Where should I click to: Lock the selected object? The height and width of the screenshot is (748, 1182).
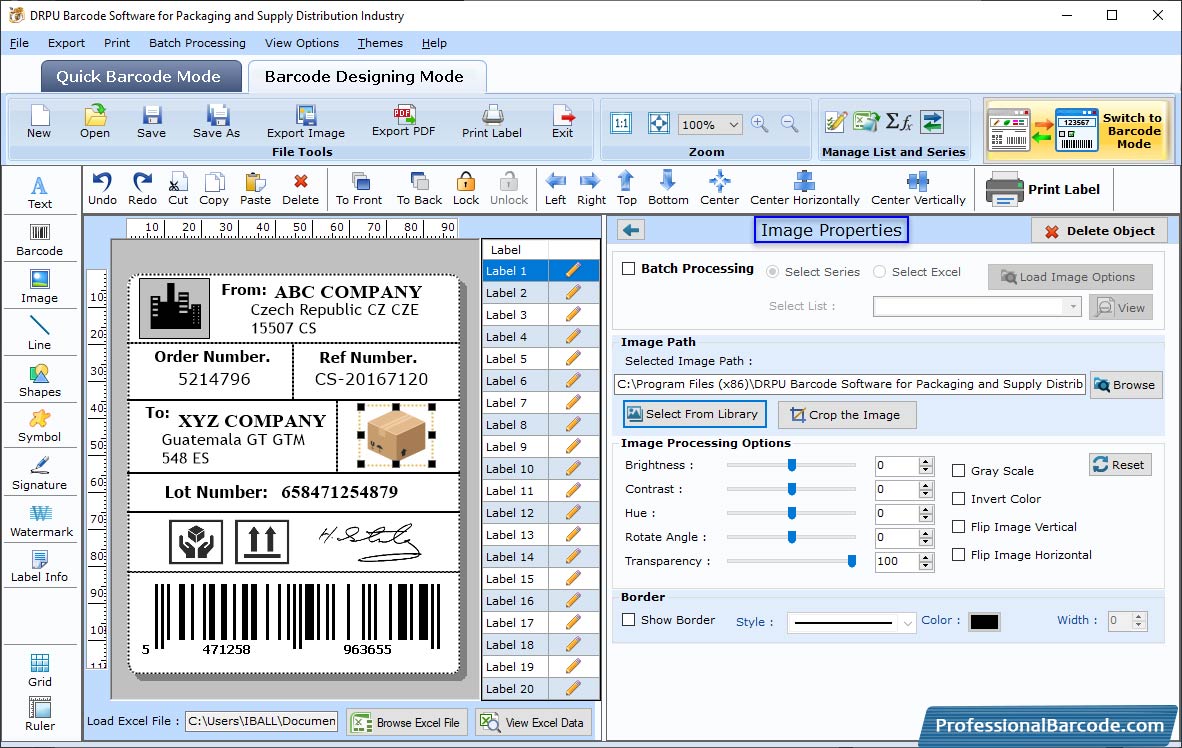pos(466,189)
